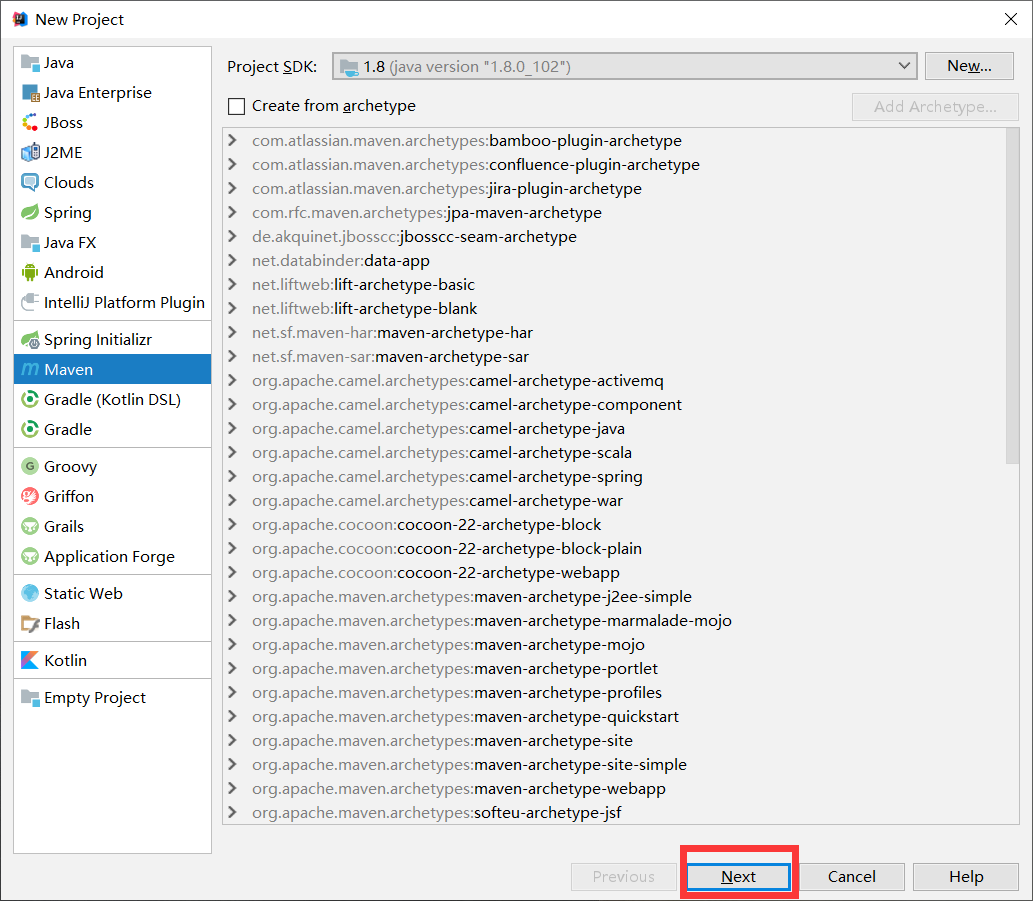The height and width of the screenshot is (901, 1033).
Task: Close the New Project dialog
Action: tap(1011, 19)
